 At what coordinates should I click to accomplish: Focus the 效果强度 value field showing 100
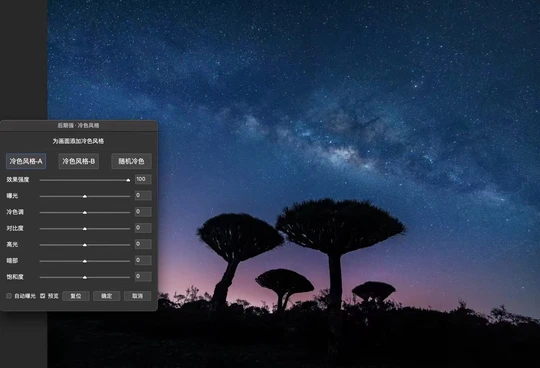(x=143, y=179)
